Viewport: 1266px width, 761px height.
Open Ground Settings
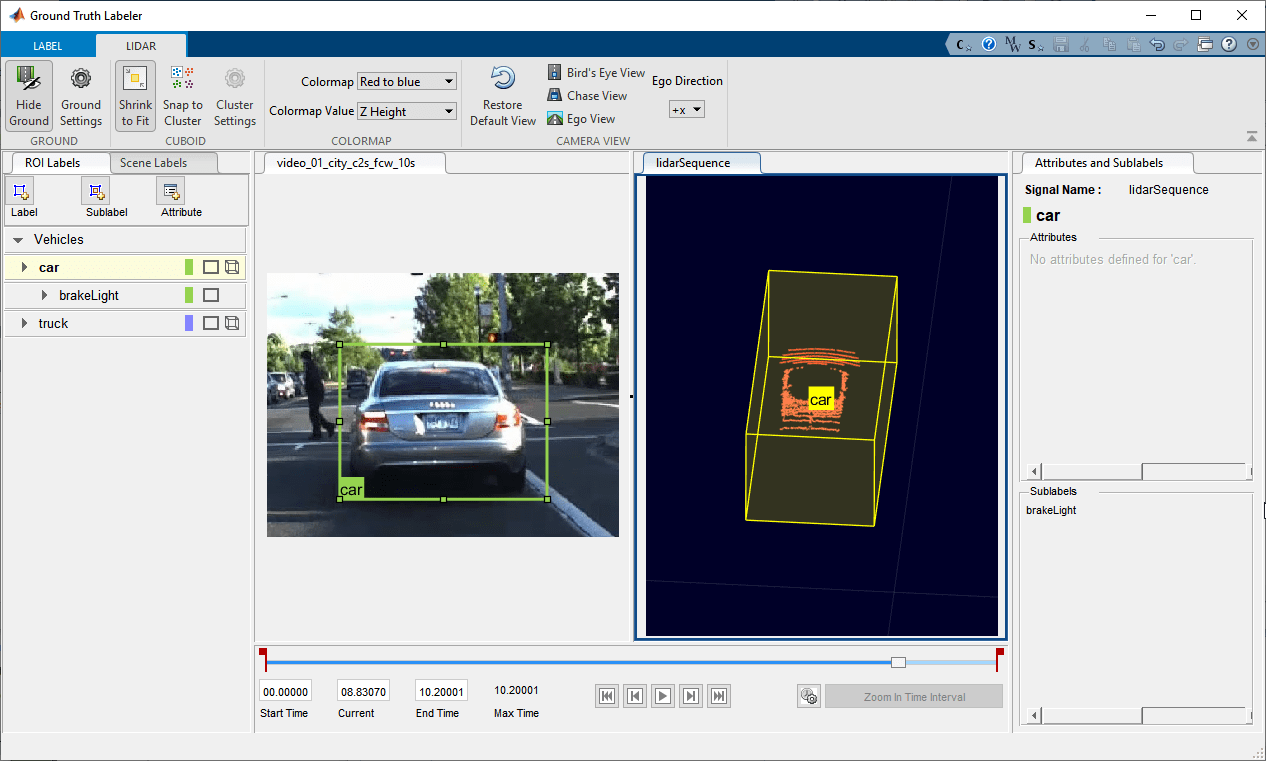pyautogui.click(x=81, y=96)
